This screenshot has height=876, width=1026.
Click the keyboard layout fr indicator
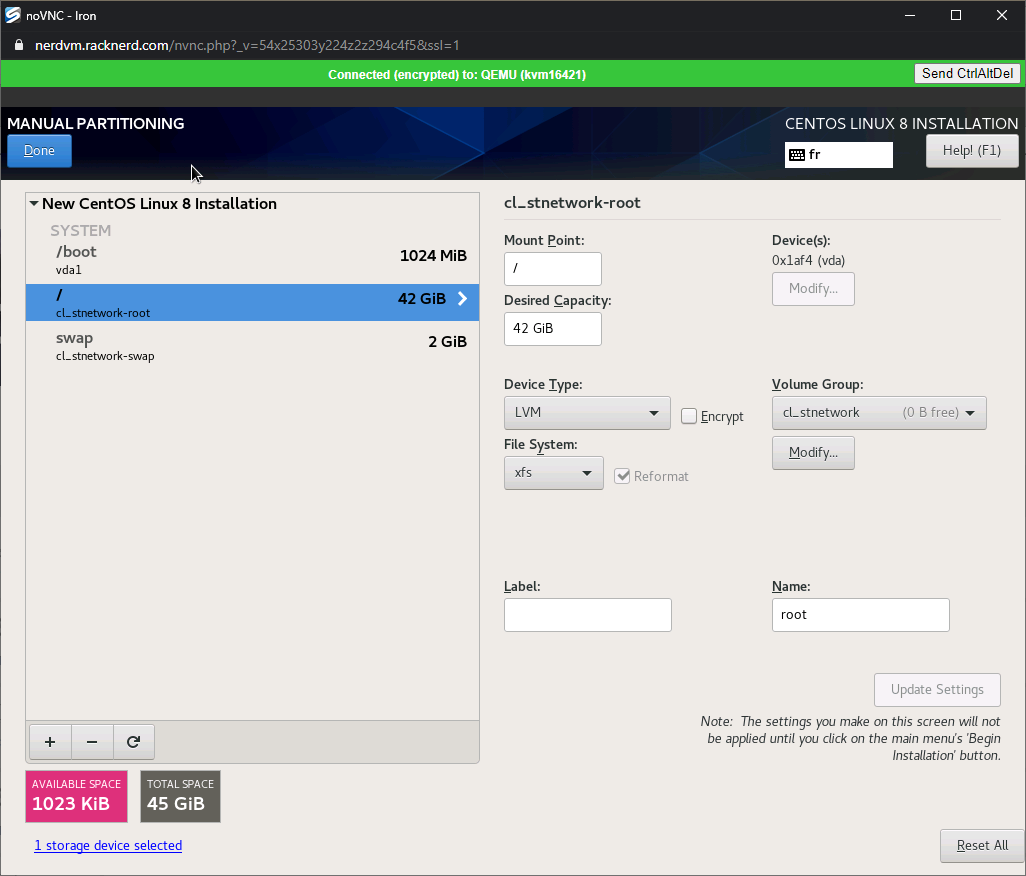click(838, 155)
